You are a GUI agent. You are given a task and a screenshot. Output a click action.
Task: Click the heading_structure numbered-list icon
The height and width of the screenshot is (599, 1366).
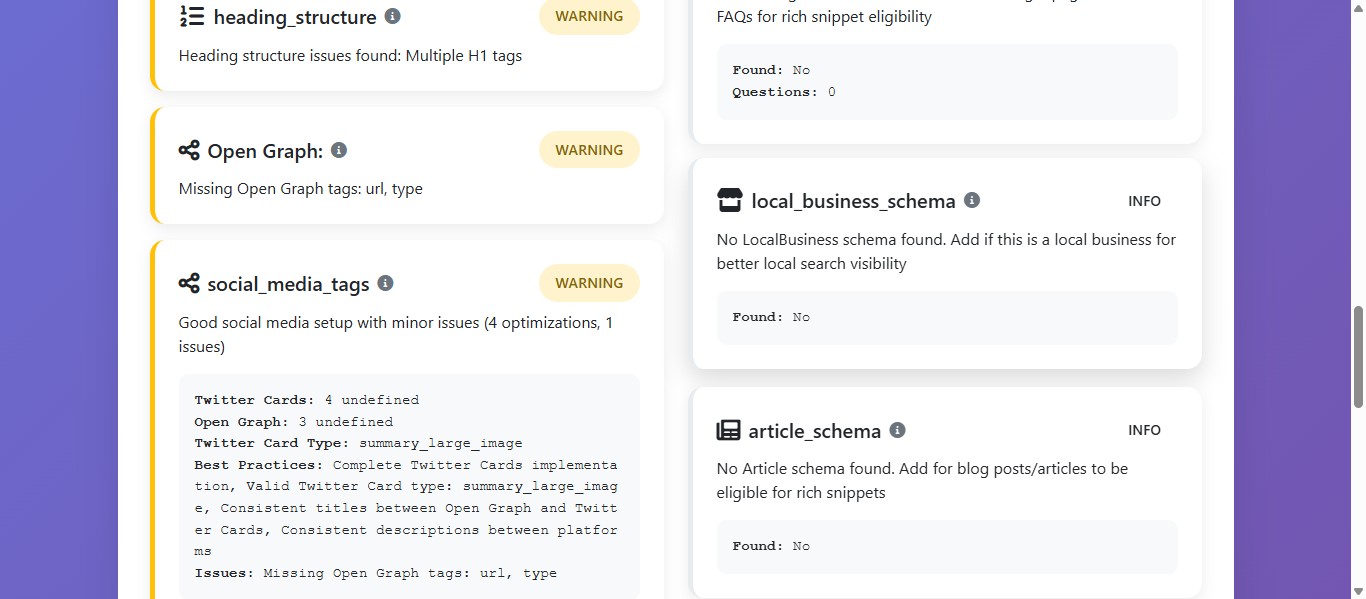click(x=193, y=16)
